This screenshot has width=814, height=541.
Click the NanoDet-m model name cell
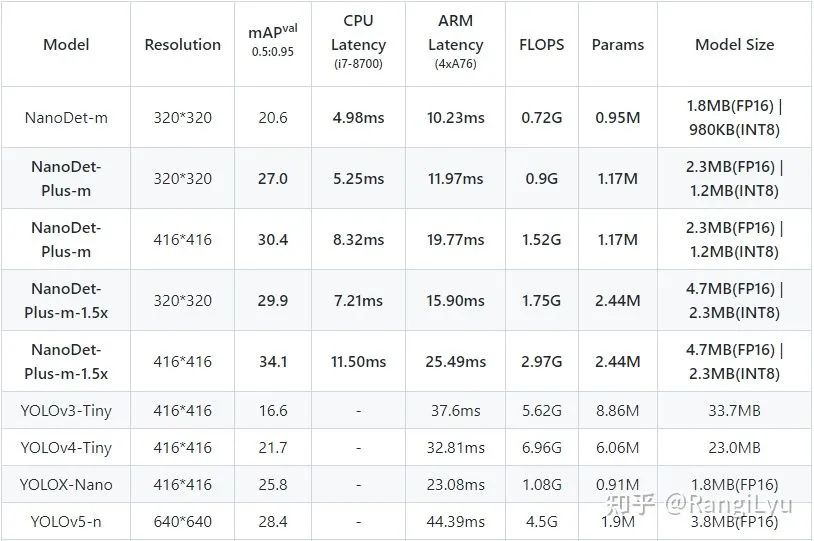(66, 118)
